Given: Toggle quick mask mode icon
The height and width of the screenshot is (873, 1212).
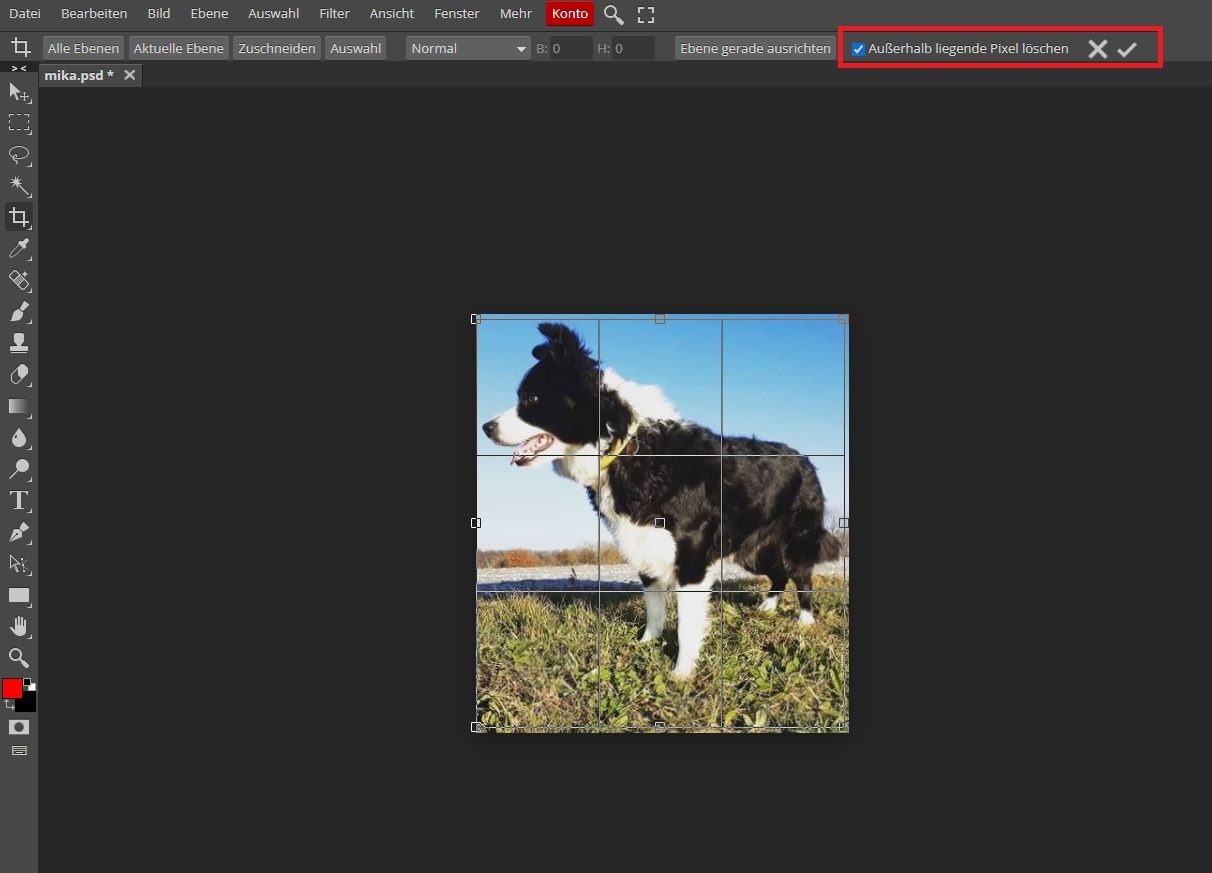Looking at the screenshot, I should 19,727.
